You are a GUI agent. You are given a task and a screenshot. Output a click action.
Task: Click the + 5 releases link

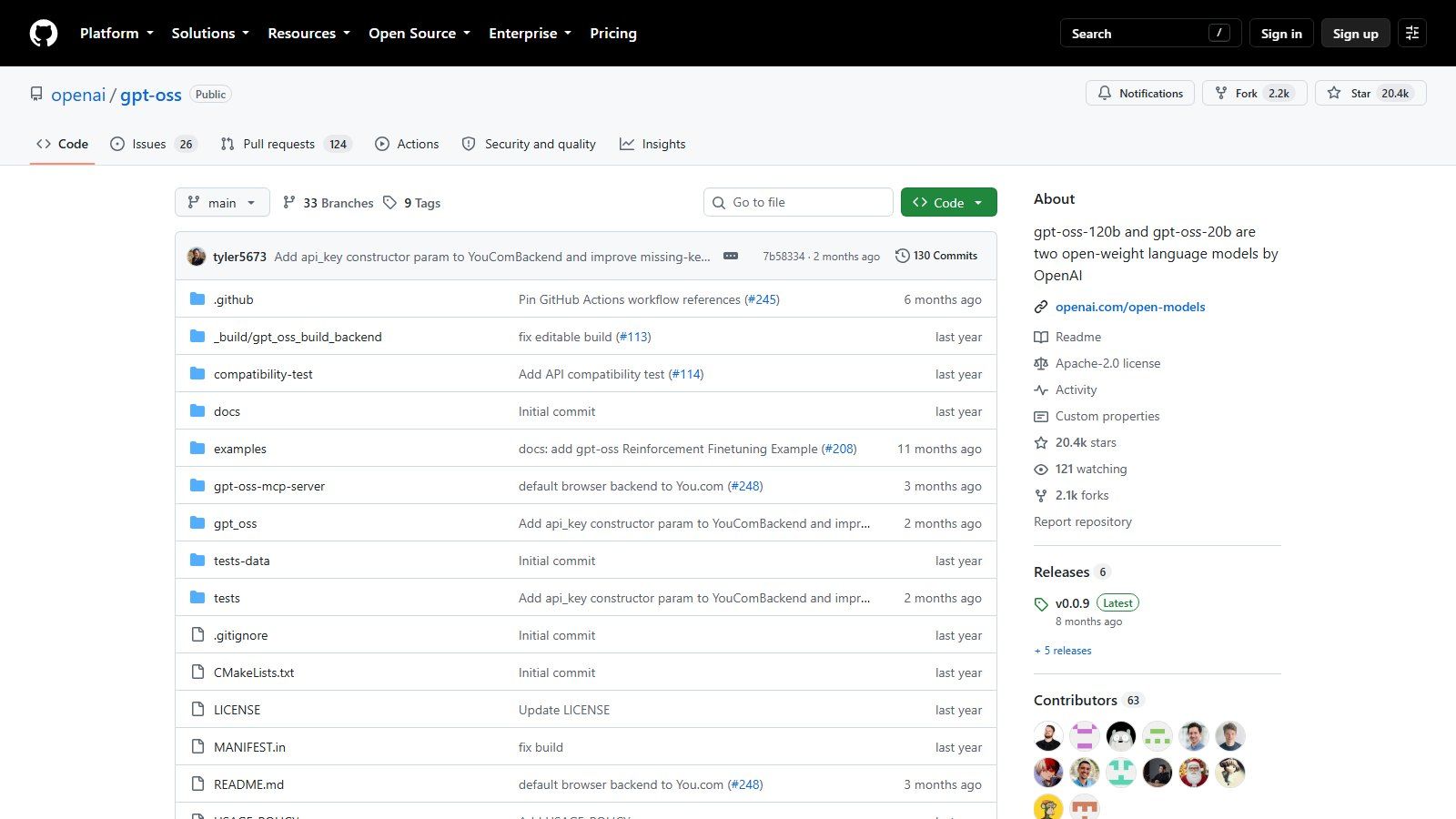point(1063,651)
